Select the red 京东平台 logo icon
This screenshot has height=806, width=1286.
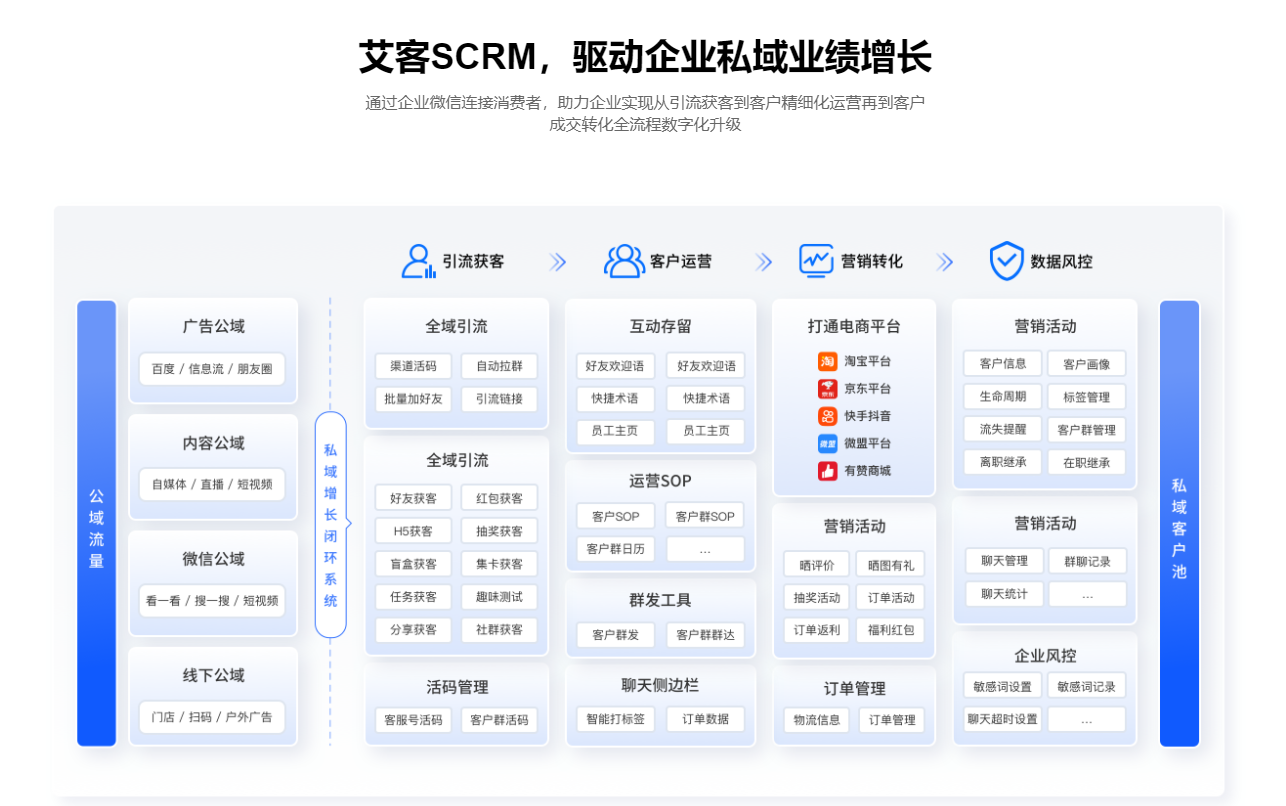827,388
